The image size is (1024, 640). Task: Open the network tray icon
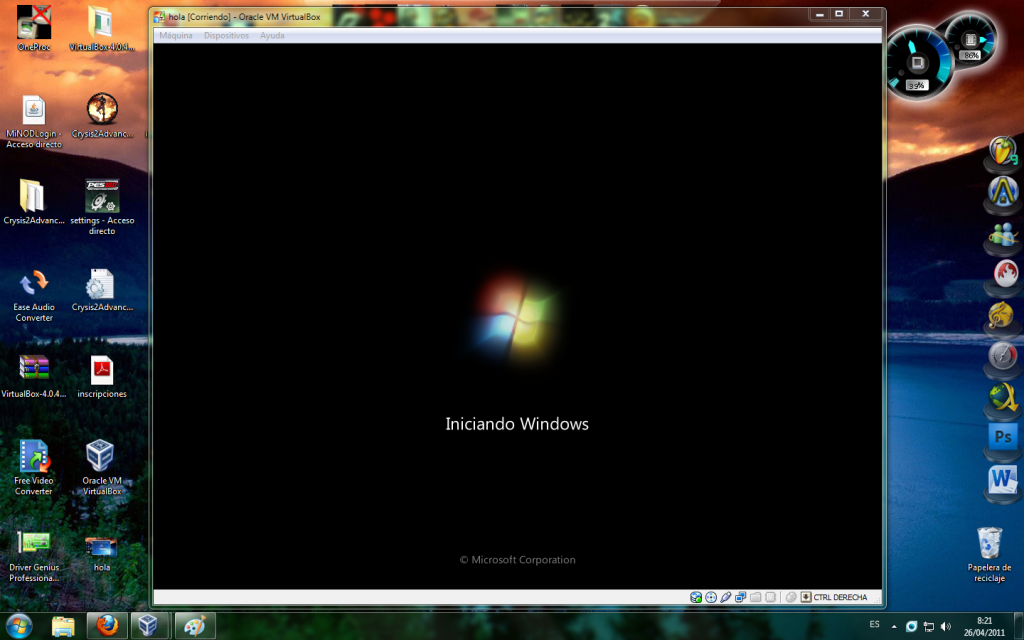pos(928,626)
